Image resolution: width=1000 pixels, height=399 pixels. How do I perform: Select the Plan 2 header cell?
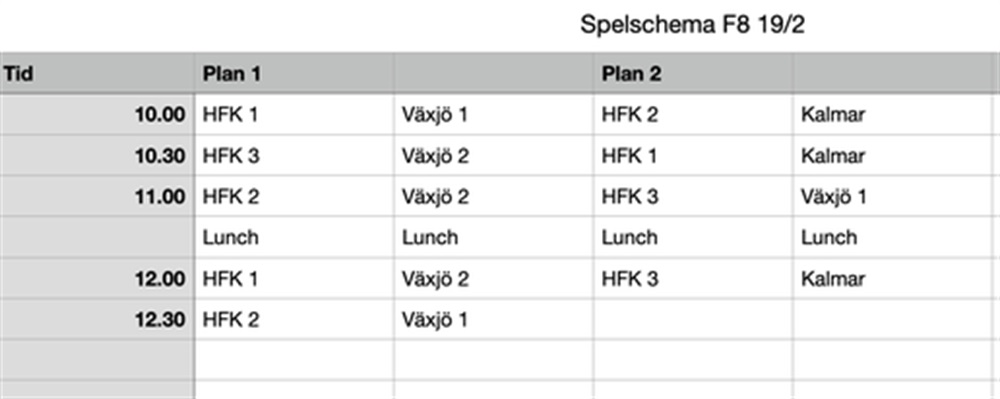click(693, 74)
